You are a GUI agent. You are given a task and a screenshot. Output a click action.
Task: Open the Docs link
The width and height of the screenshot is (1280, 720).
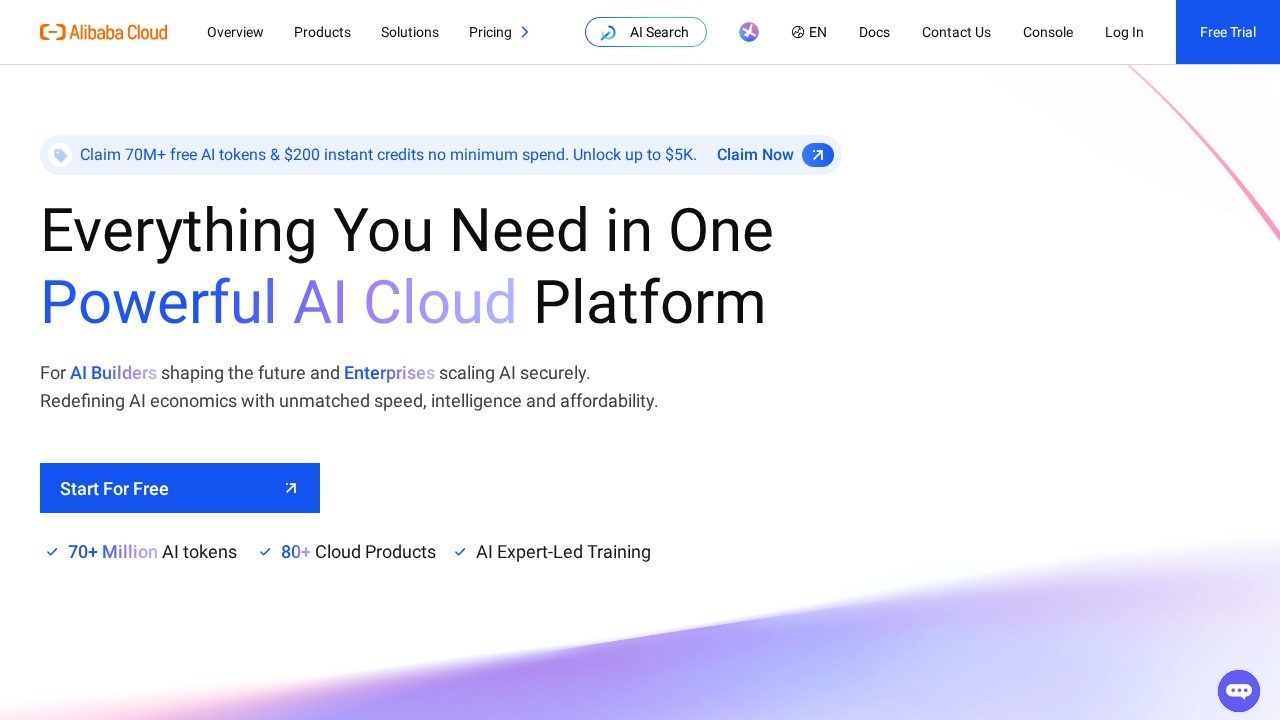point(874,32)
